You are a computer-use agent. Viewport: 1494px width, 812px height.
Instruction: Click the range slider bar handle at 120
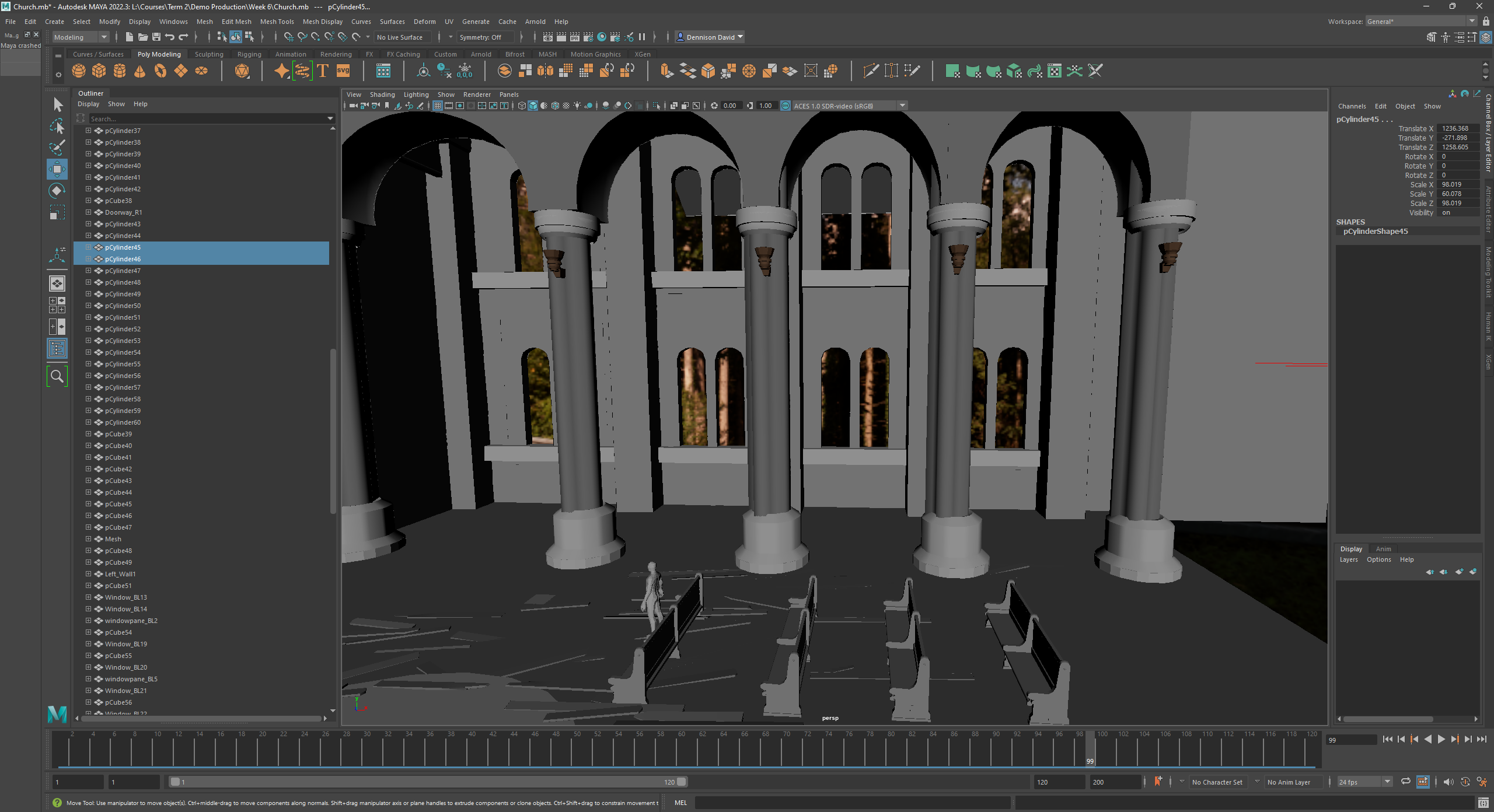pos(682,782)
